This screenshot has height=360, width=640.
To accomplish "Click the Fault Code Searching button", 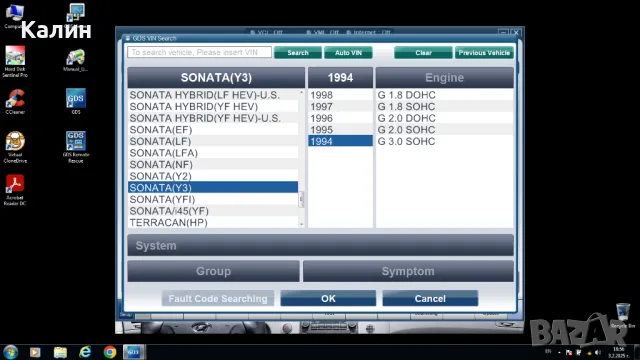I will point(218,298).
